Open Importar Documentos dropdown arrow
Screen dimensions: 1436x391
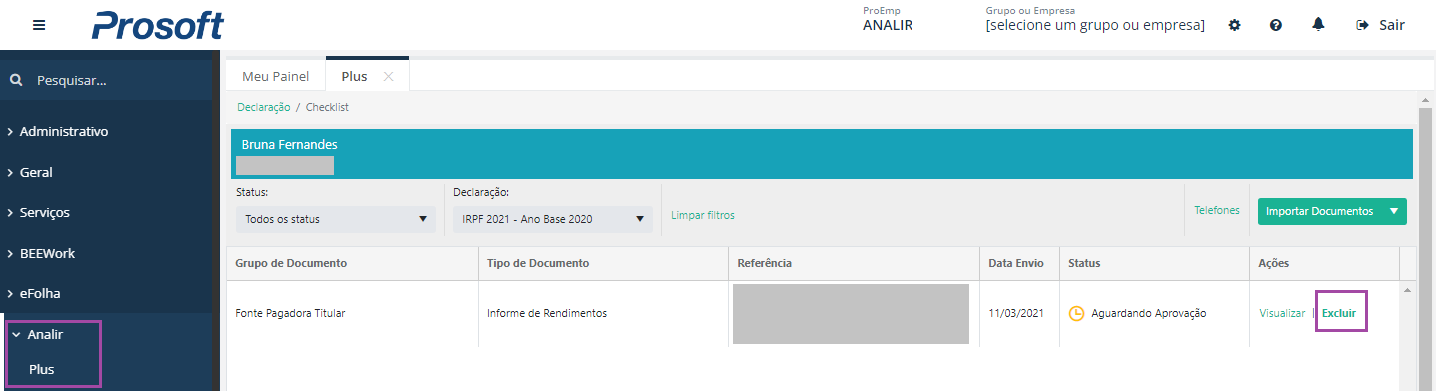[1394, 211]
